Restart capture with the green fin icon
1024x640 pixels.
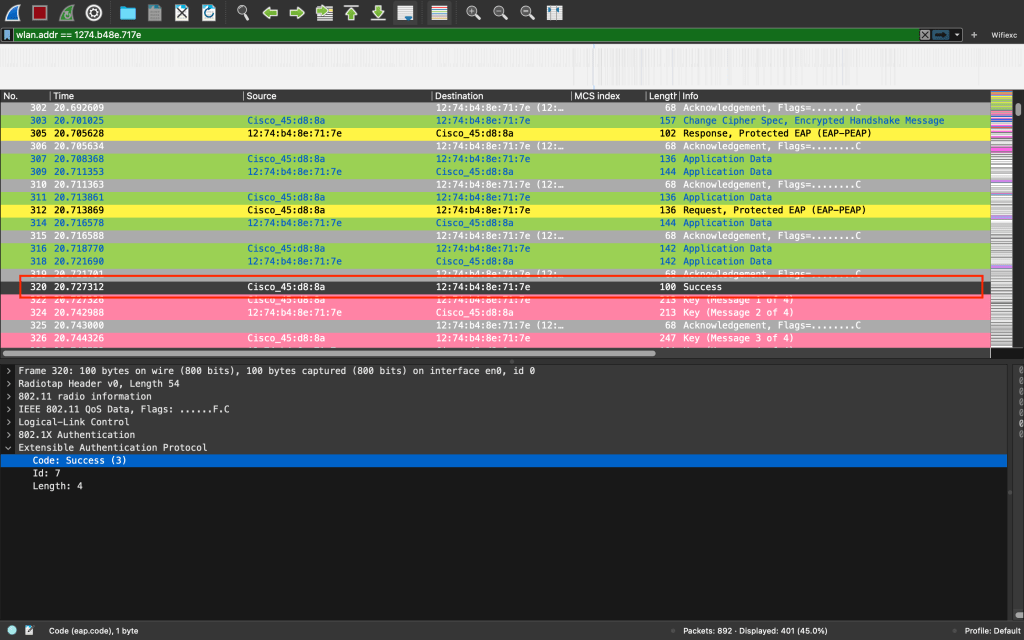66,13
